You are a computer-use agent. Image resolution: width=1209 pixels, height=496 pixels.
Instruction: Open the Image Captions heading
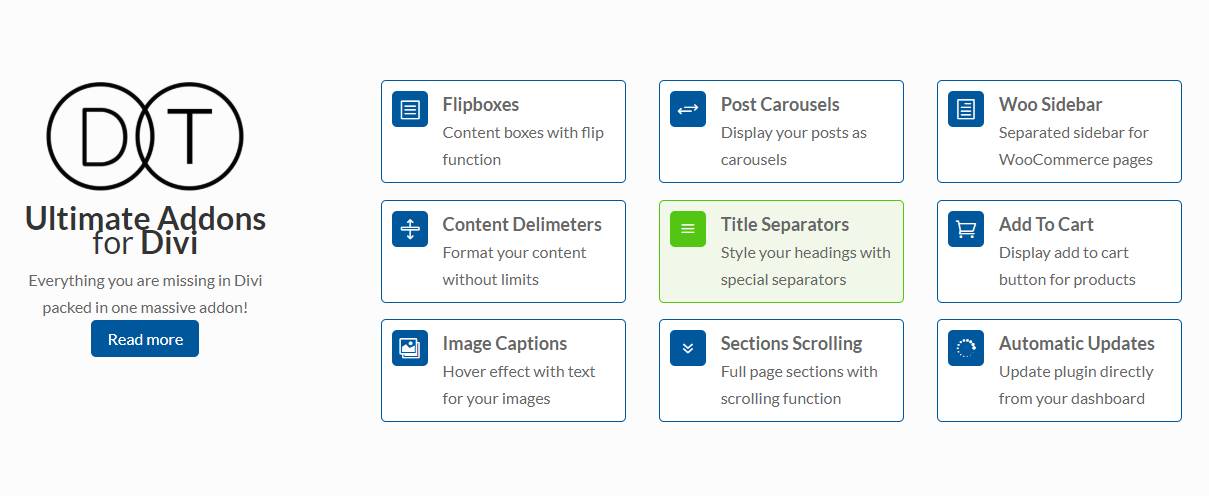[x=505, y=343]
